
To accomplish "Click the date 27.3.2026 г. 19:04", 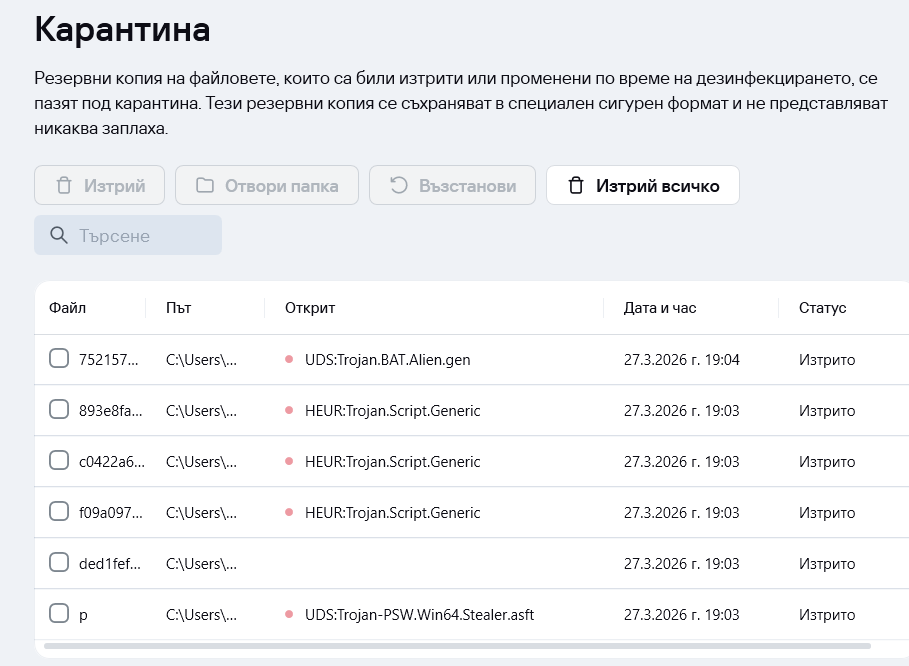I will [x=681, y=360].
